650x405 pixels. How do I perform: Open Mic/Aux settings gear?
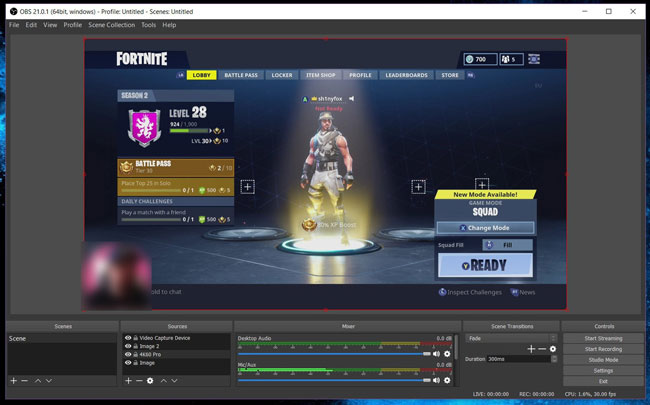pyautogui.click(x=447, y=380)
